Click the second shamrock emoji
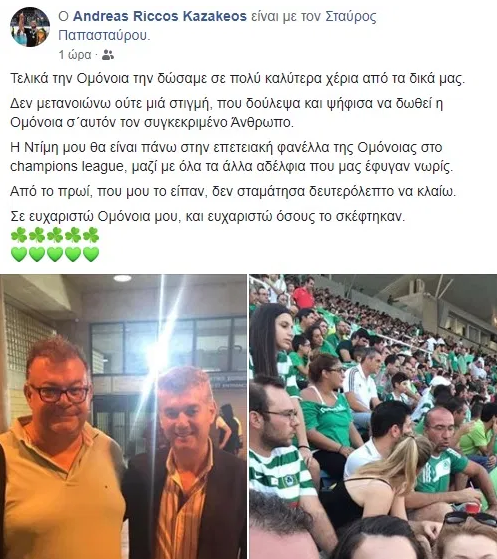497x559 pixels. point(37,235)
